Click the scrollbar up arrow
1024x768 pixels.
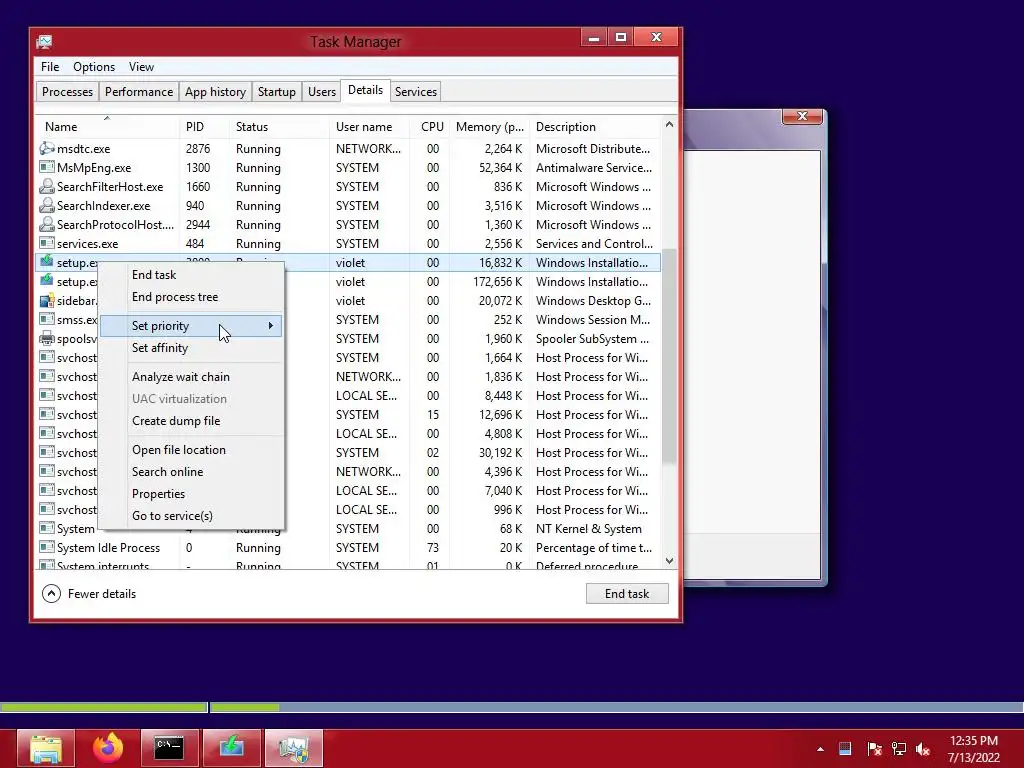point(669,124)
